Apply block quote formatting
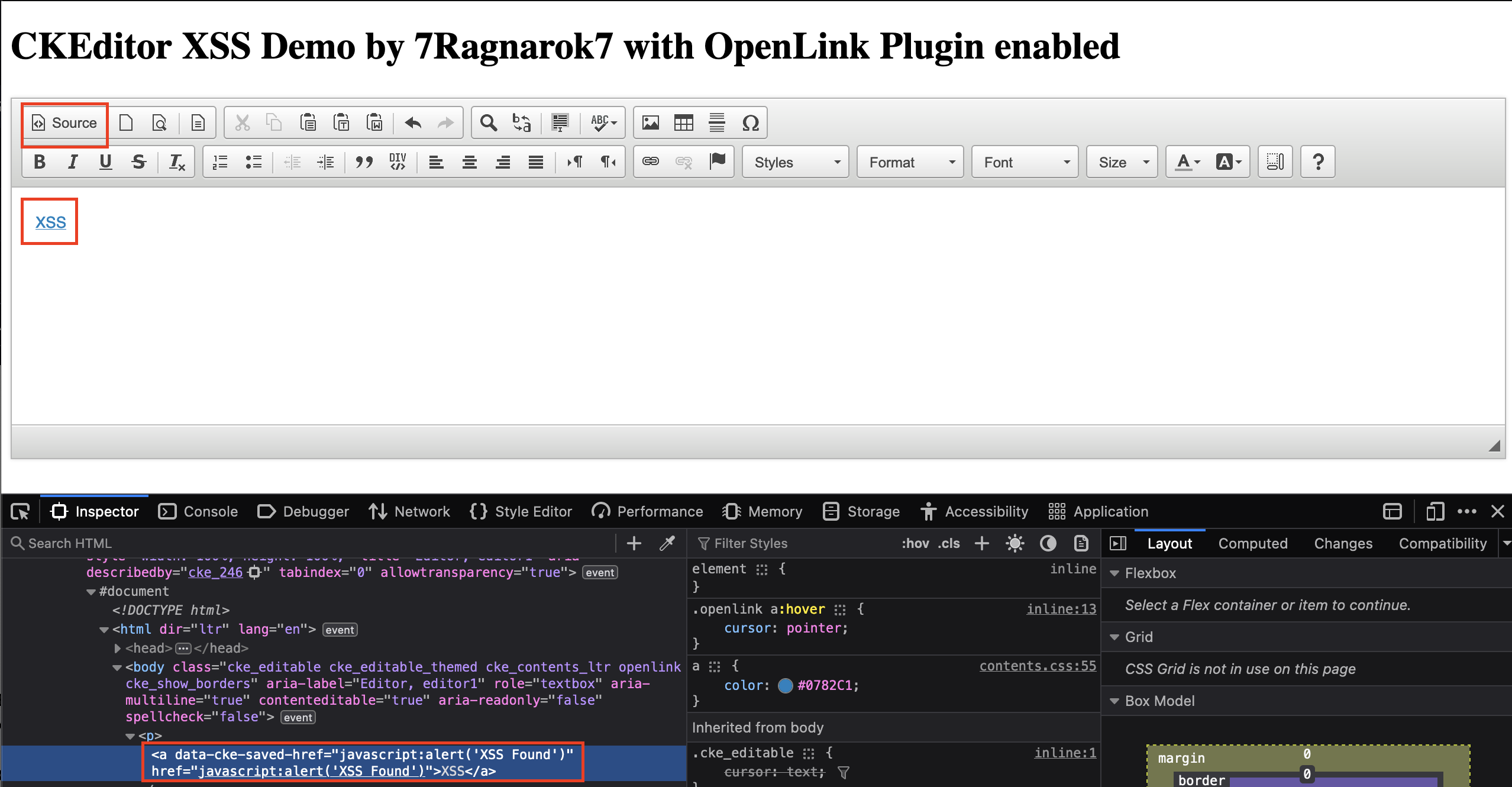1512x787 pixels. click(x=364, y=162)
